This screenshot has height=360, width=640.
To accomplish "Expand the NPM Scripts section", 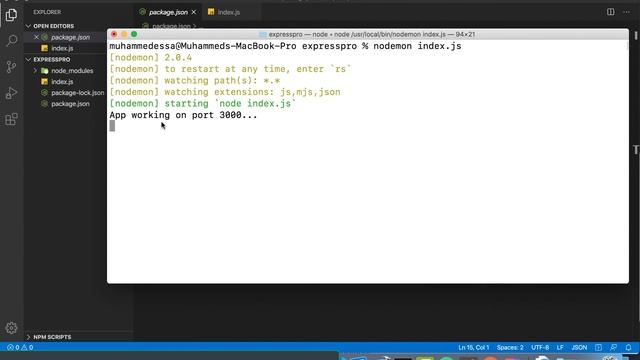I will tap(52, 337).
